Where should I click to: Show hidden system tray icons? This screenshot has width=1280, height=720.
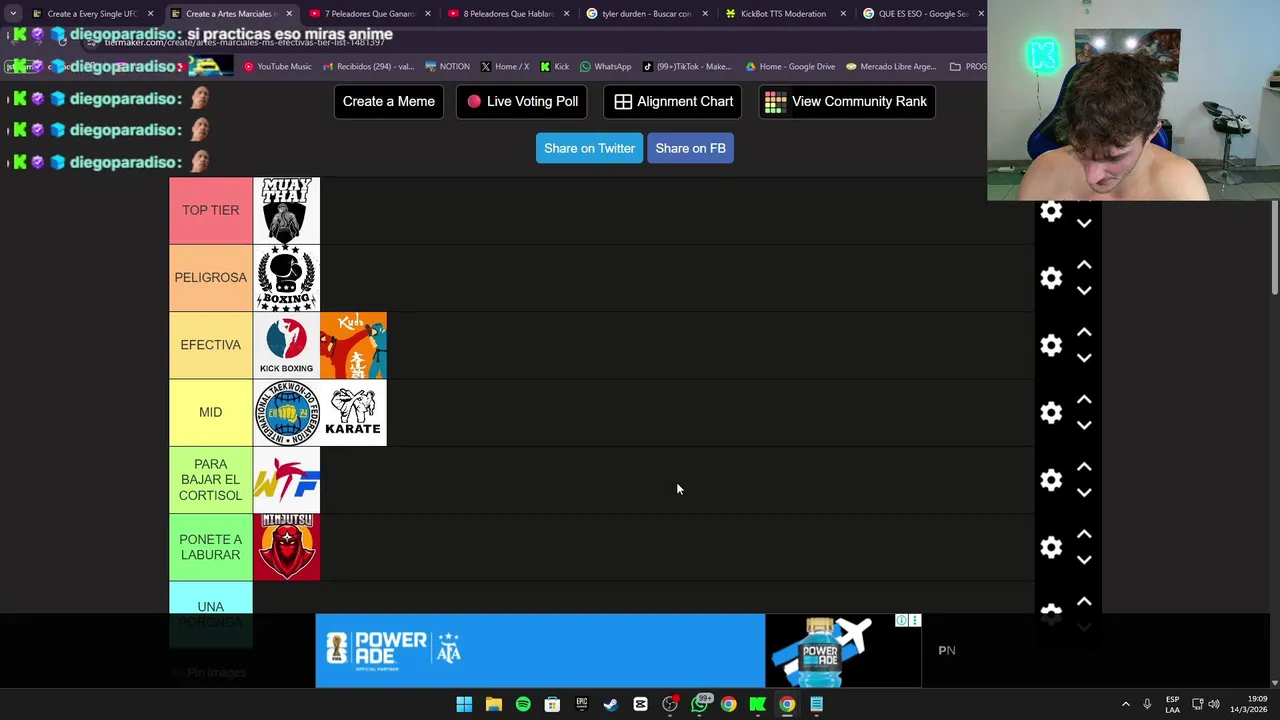[x=1125, y=704]
